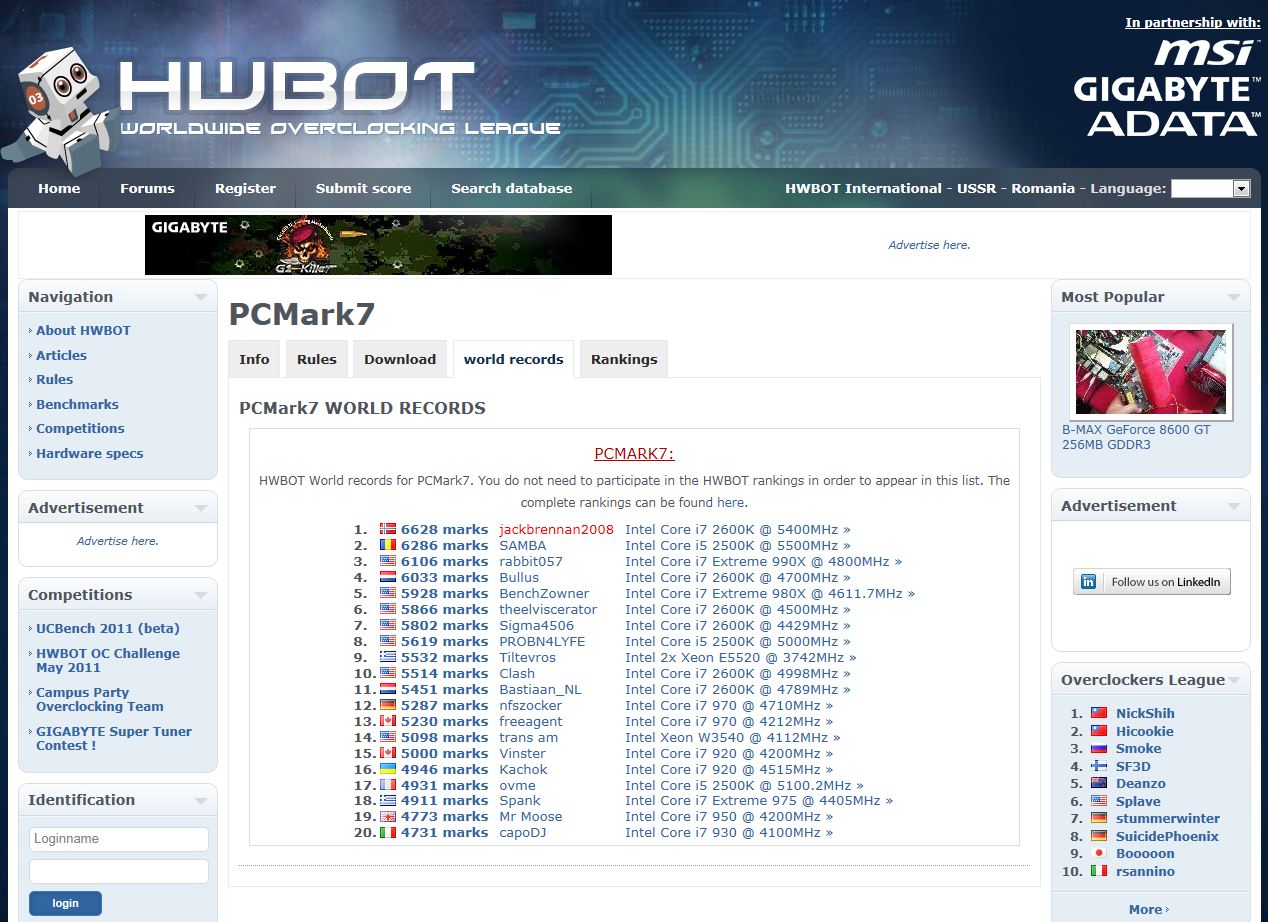
Task: Click the flag beside Booooon
Action: (1099, 854)
